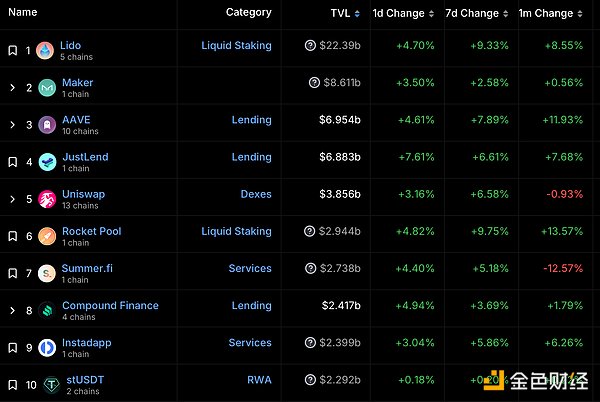Viewport: 600px width, 402px height.
Task: Sort by 1m Change column header
Action: click(549, 13)
